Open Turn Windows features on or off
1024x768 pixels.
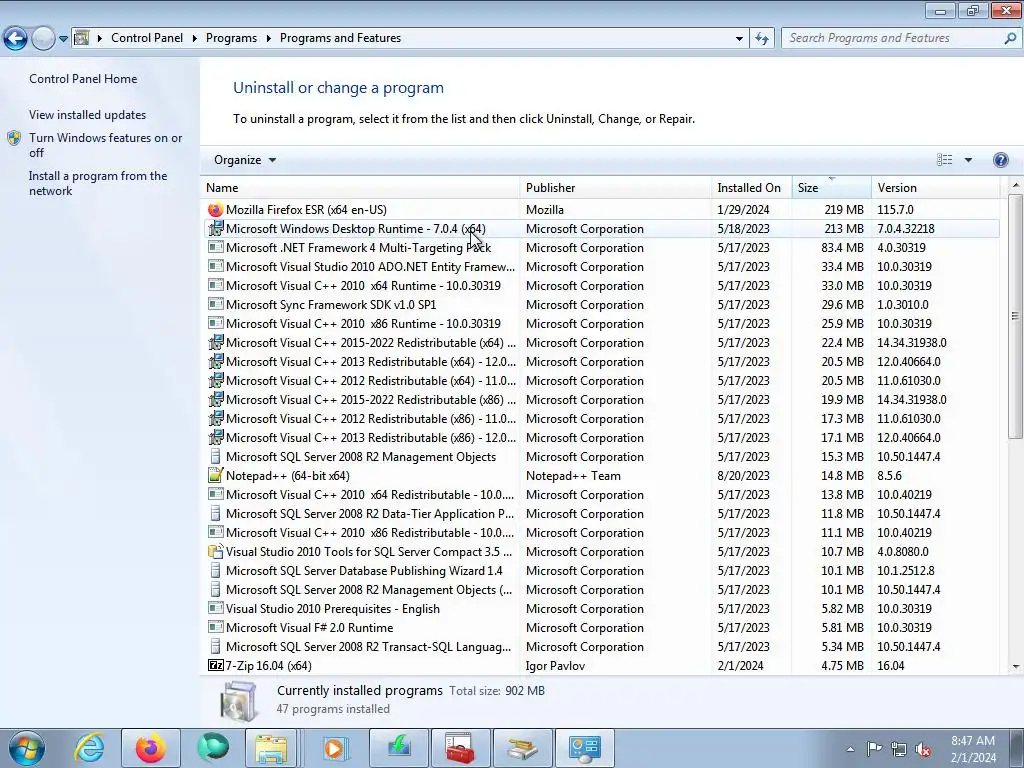coord(106,145)
